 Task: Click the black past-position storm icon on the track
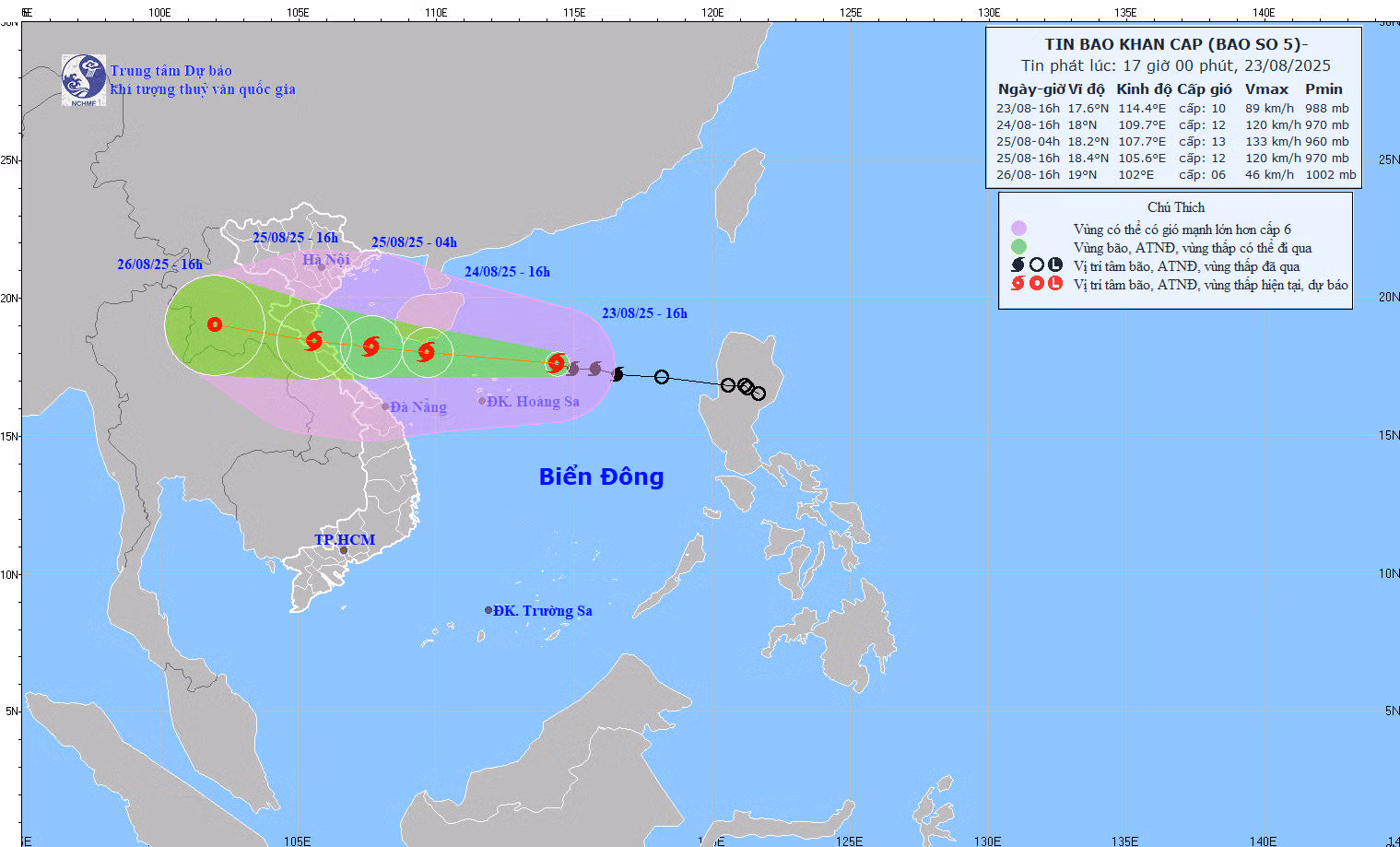click(618, 373)
